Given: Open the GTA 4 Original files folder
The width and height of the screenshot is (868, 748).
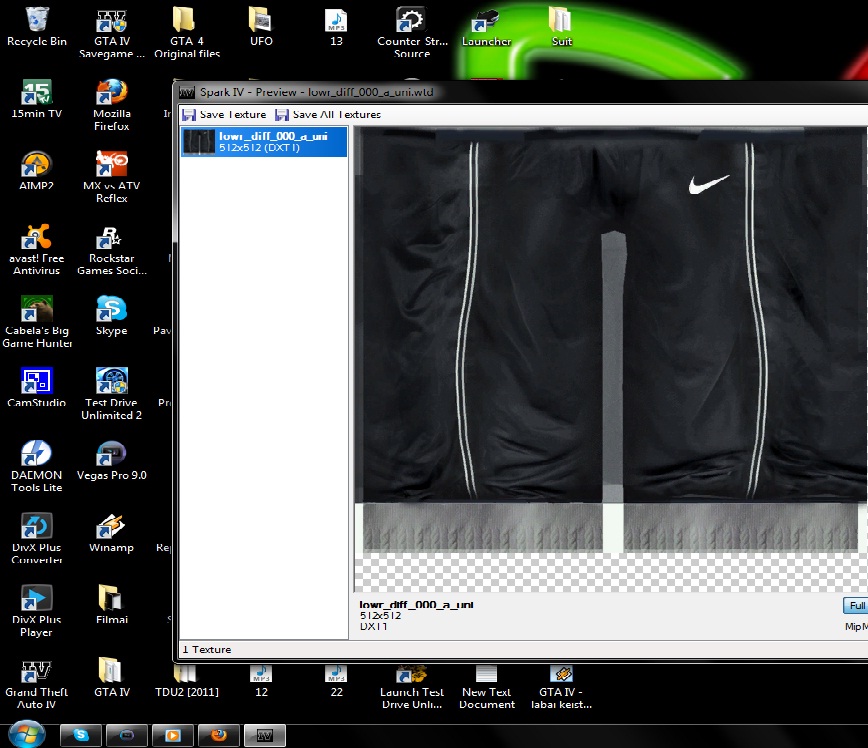Looking at the screenshot, I should [187, 33].
